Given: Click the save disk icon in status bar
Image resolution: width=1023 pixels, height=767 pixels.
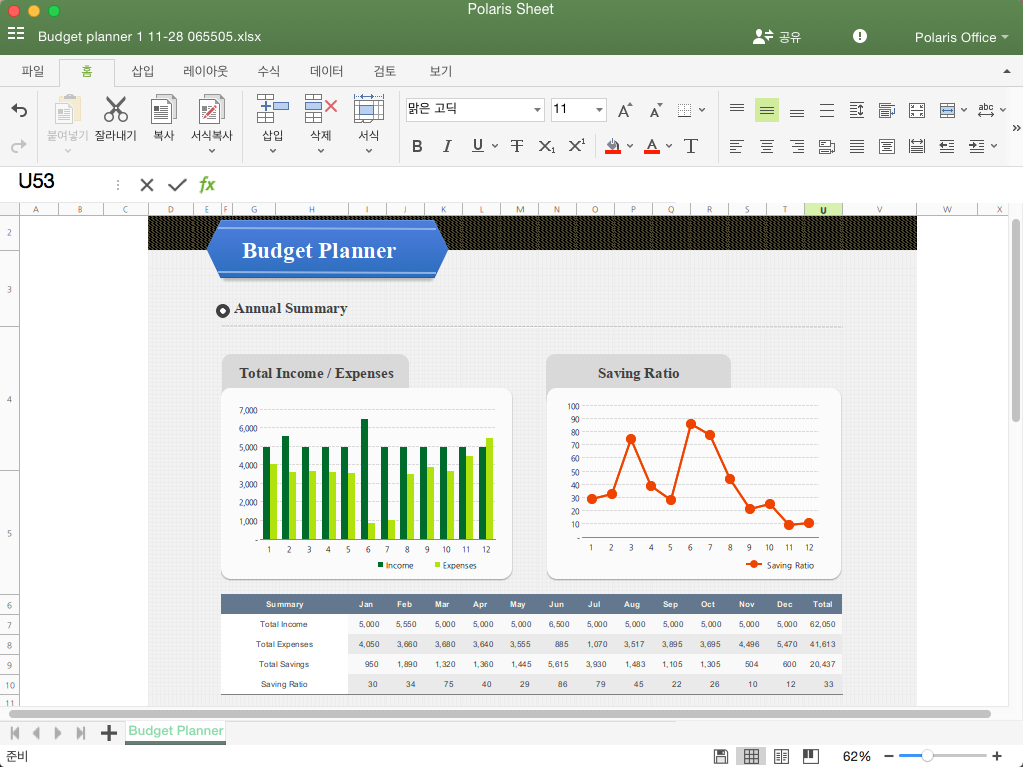Looking at the screenshot, I should [721, 756].
